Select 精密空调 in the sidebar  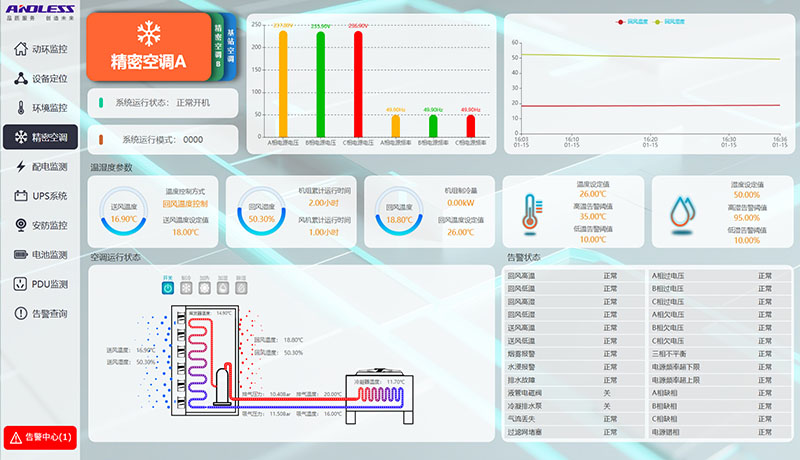[40, 137]
